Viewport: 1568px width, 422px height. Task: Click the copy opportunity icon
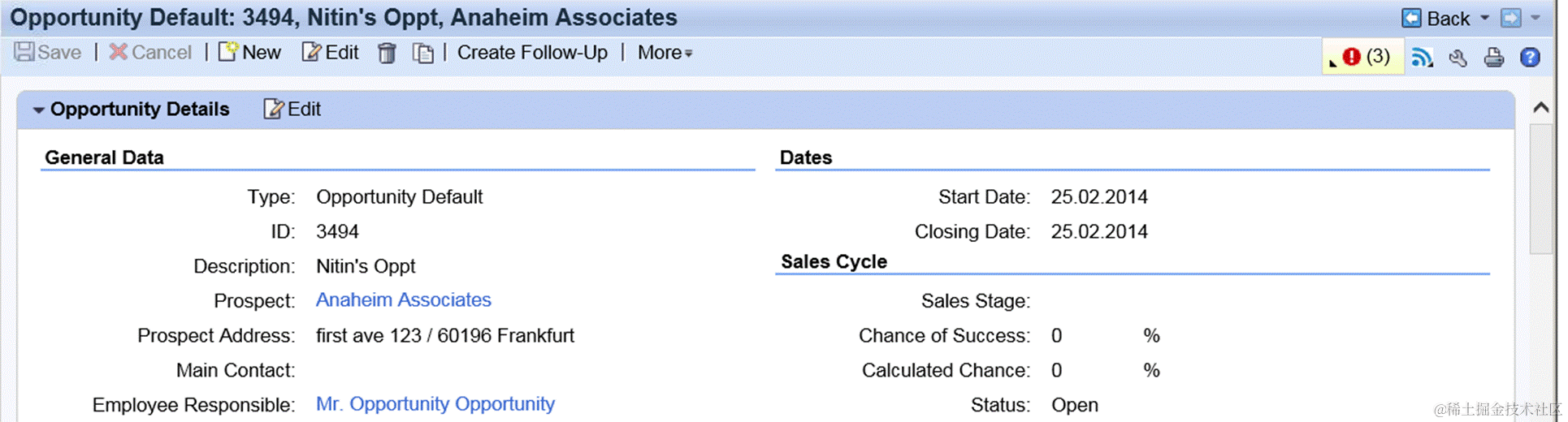422,54
